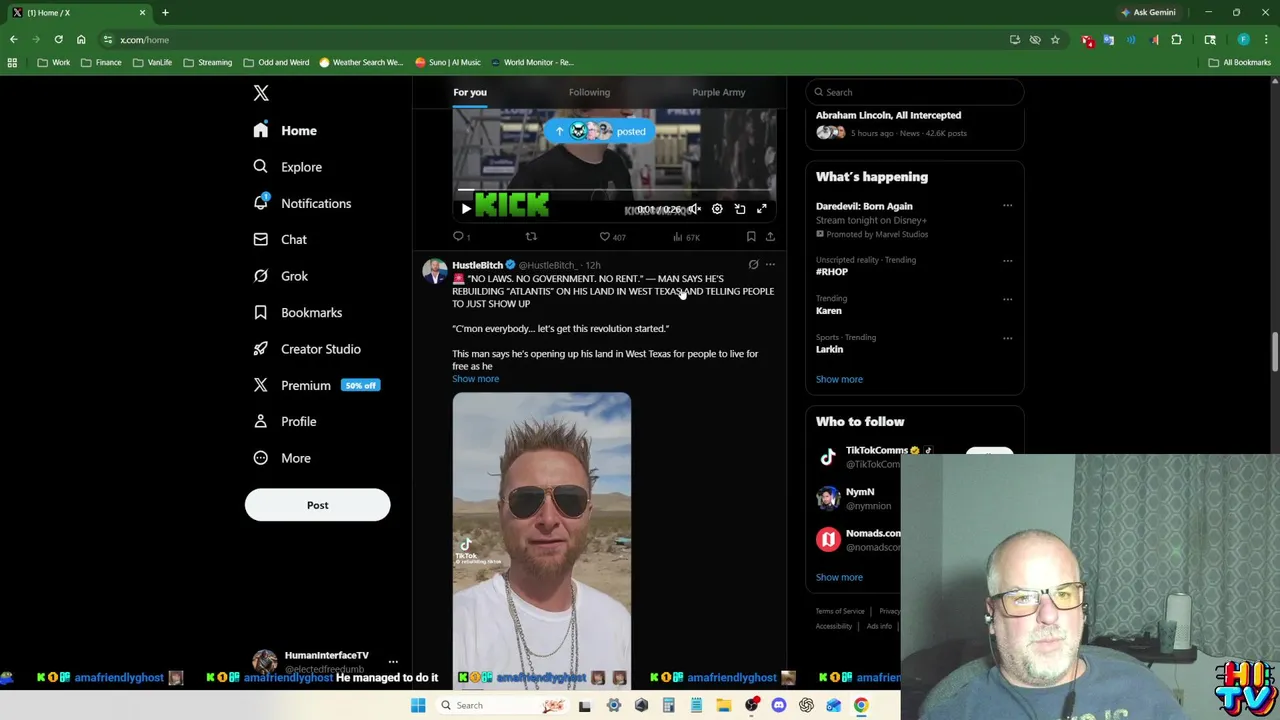Open Premium with the 50% off badge
Viewport: 1280px width, 720px height.
click(316, 385)
